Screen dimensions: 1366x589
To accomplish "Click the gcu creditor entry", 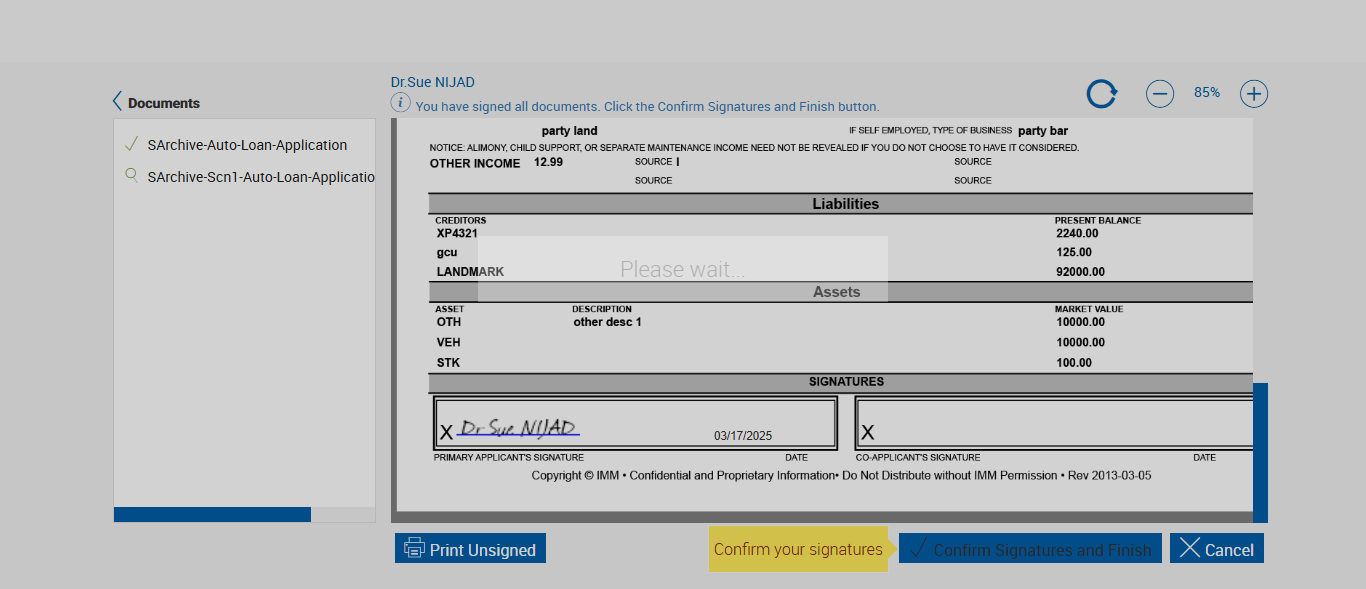I will [447, 253].
